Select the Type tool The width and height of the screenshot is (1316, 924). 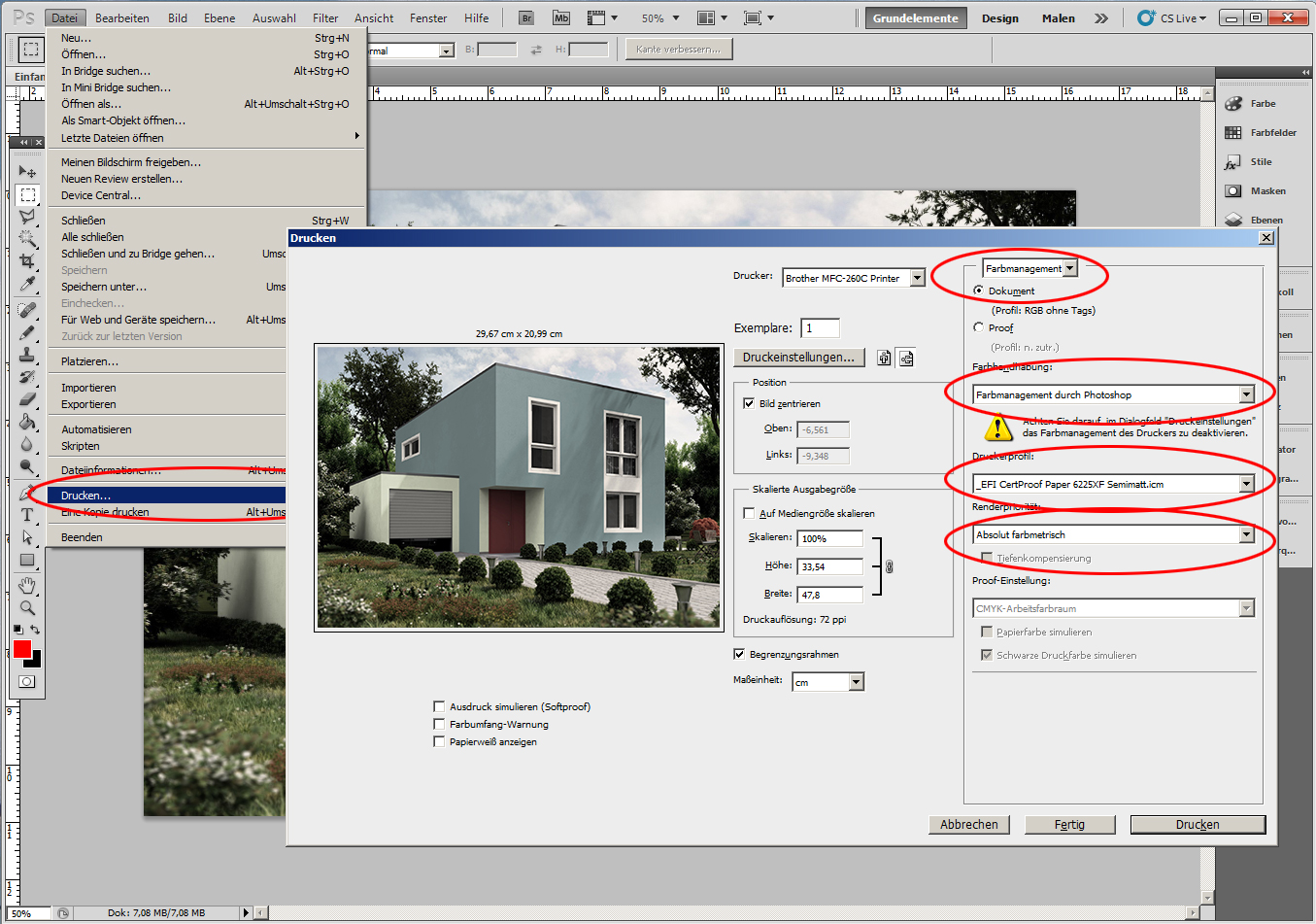[27, 515]
